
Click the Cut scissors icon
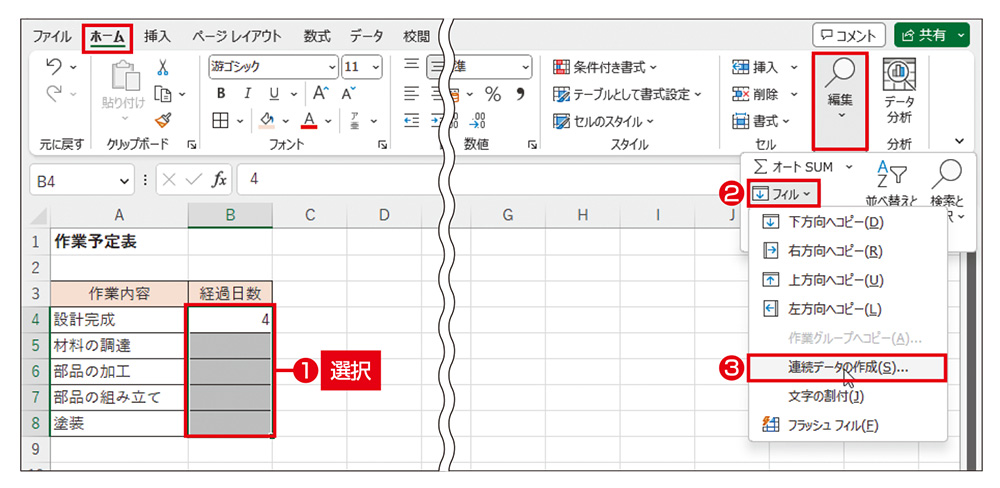pos(163,67)
